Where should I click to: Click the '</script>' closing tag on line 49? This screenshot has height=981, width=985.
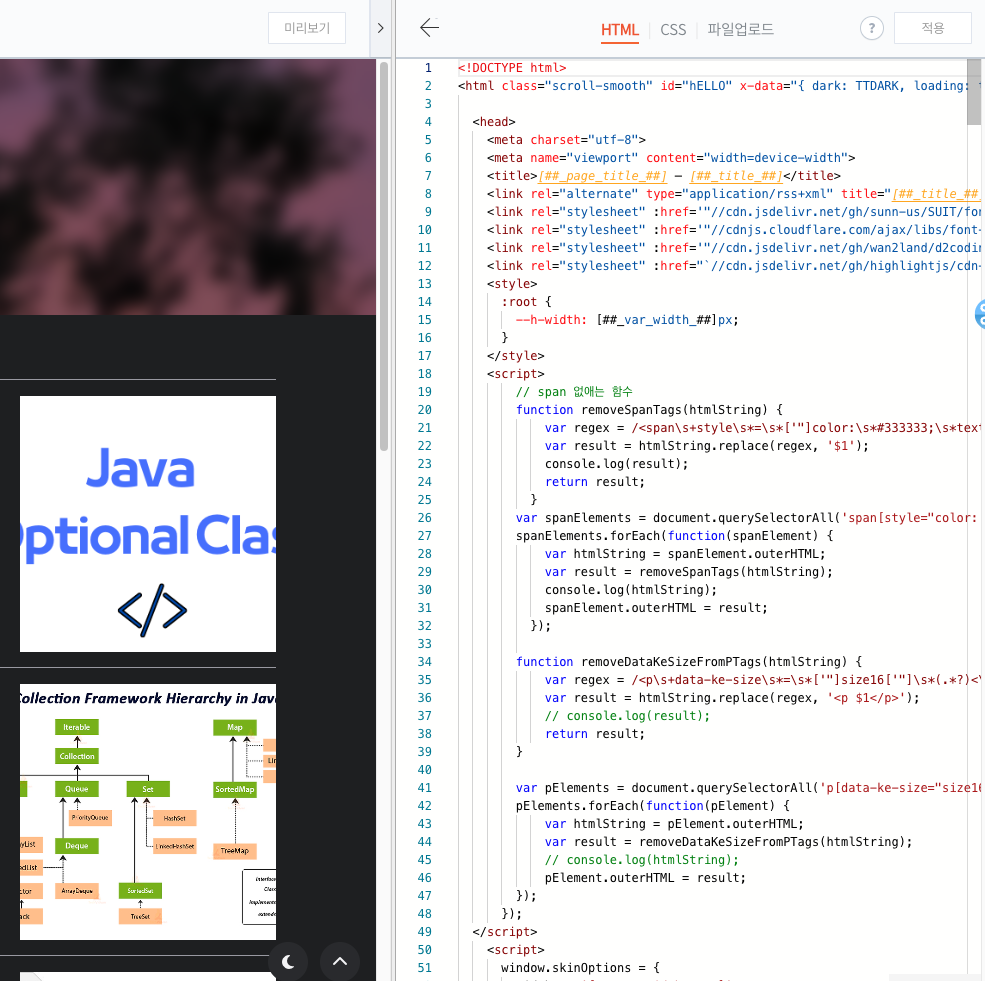505,932
